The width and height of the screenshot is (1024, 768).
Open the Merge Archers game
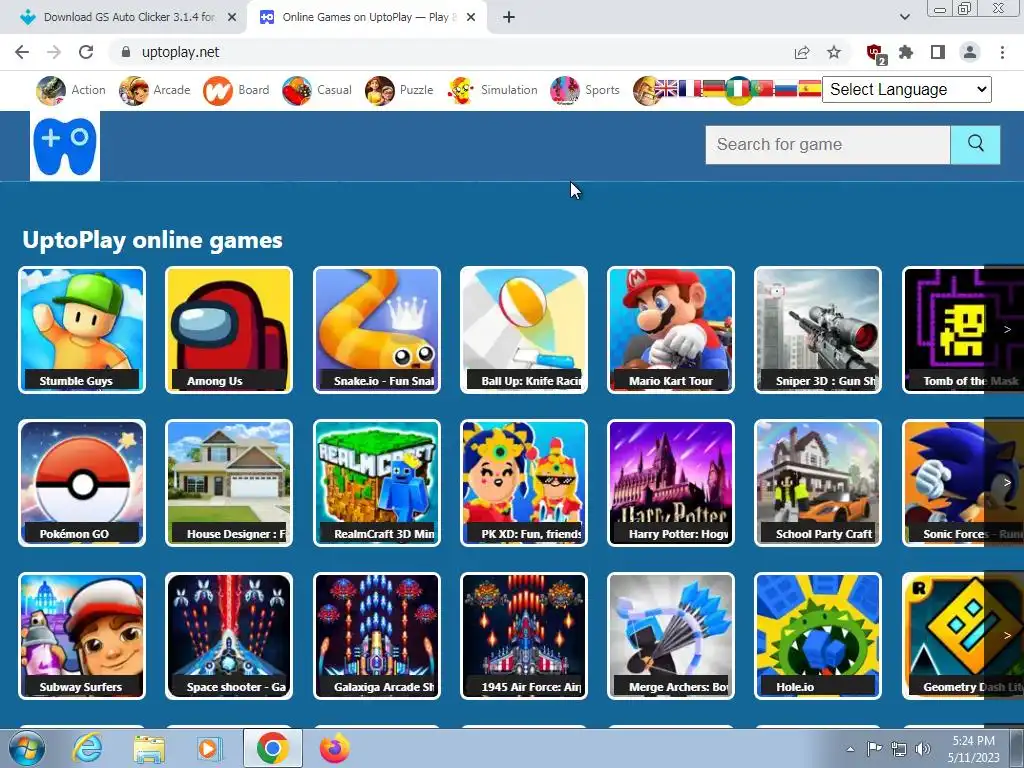pos(671,636)
